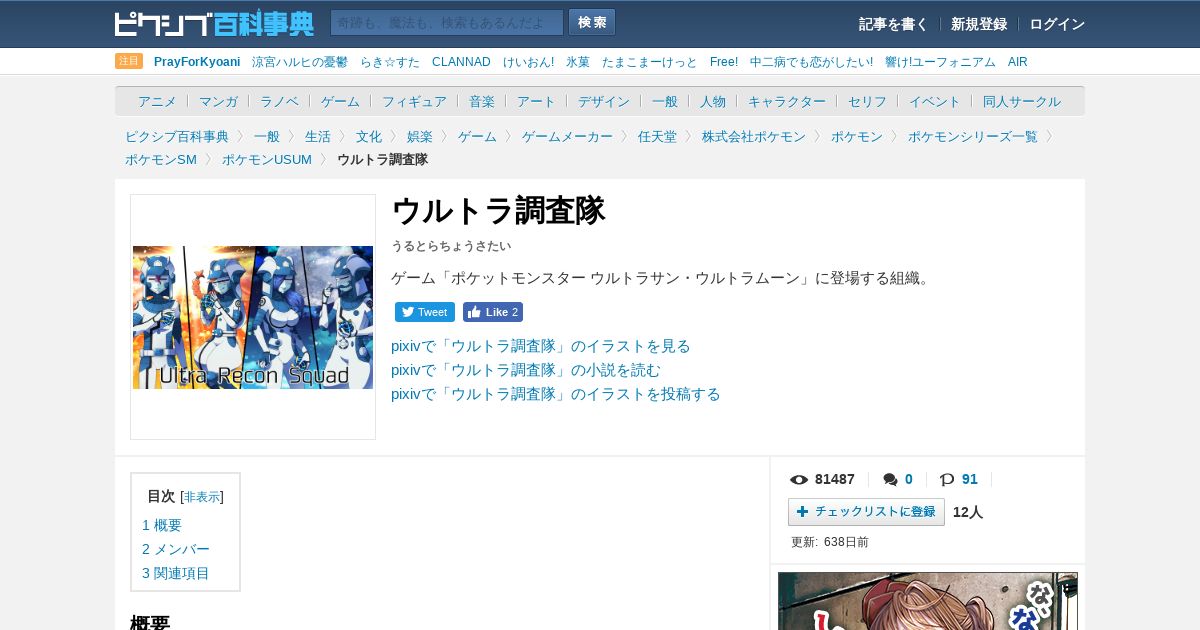
Task: Hide table of contents via 非表示
Action: 202,497
